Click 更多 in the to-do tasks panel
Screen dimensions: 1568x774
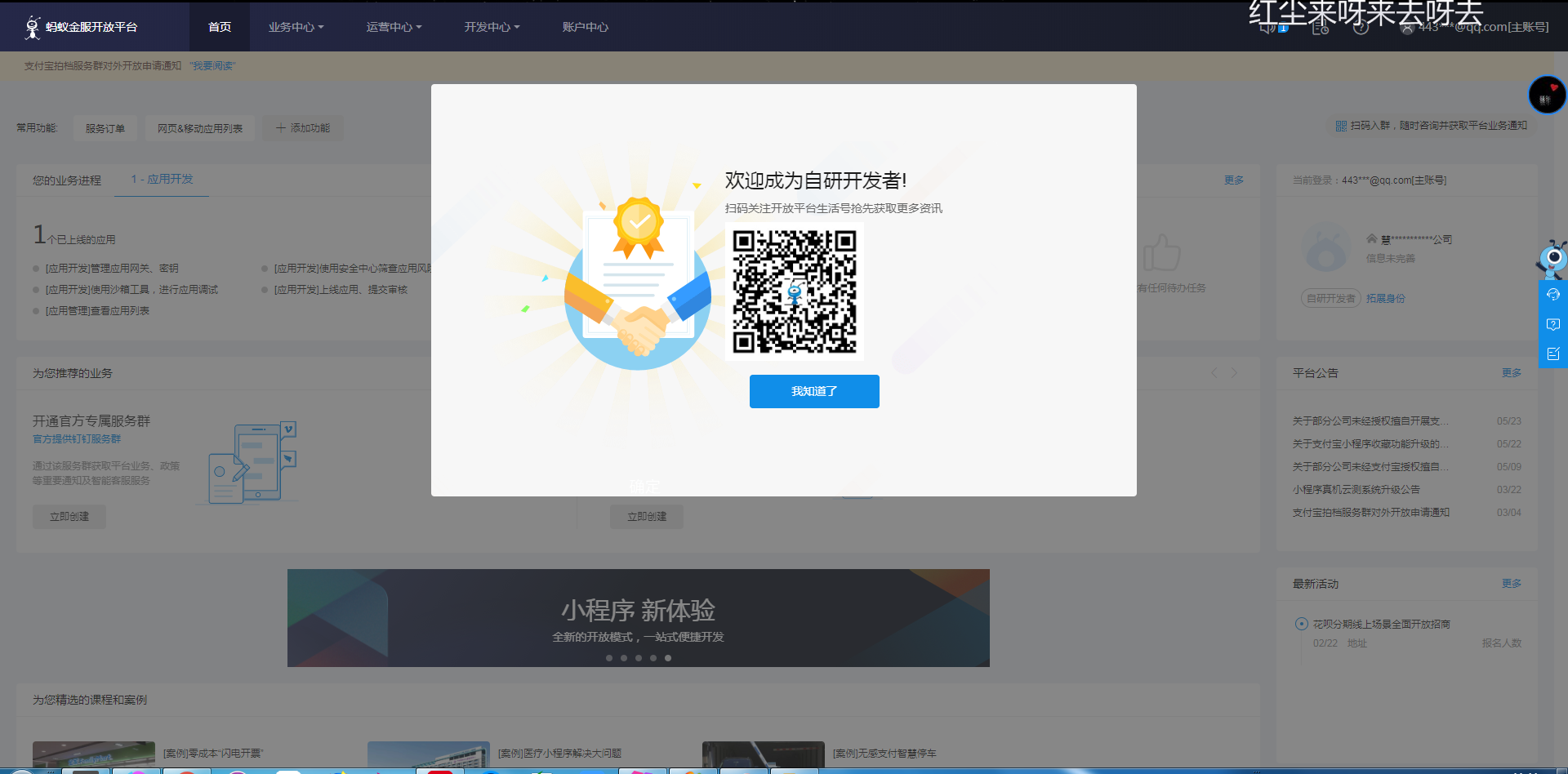1234,180
